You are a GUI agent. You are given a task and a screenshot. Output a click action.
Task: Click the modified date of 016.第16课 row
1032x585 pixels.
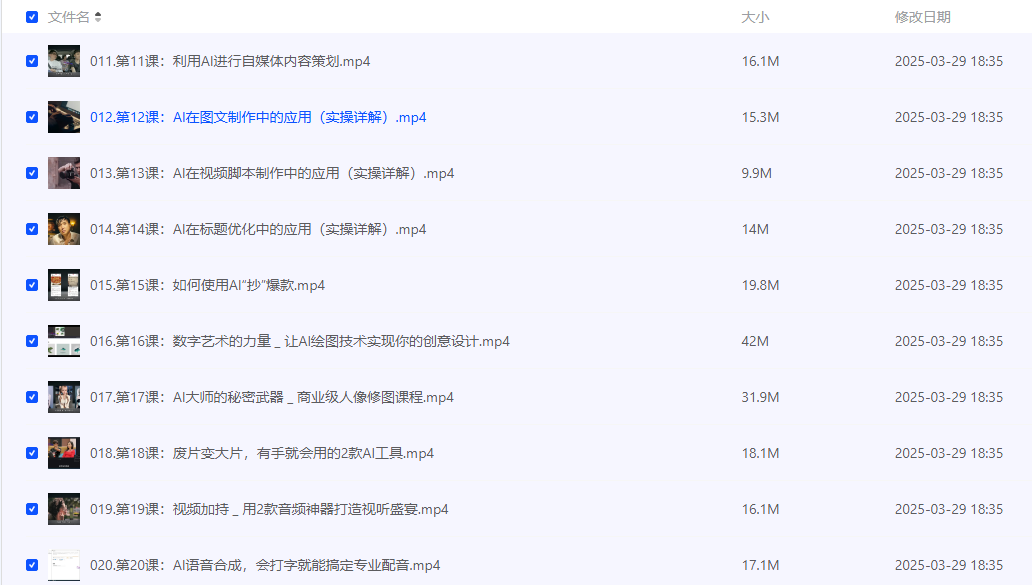tap(948, 341)
